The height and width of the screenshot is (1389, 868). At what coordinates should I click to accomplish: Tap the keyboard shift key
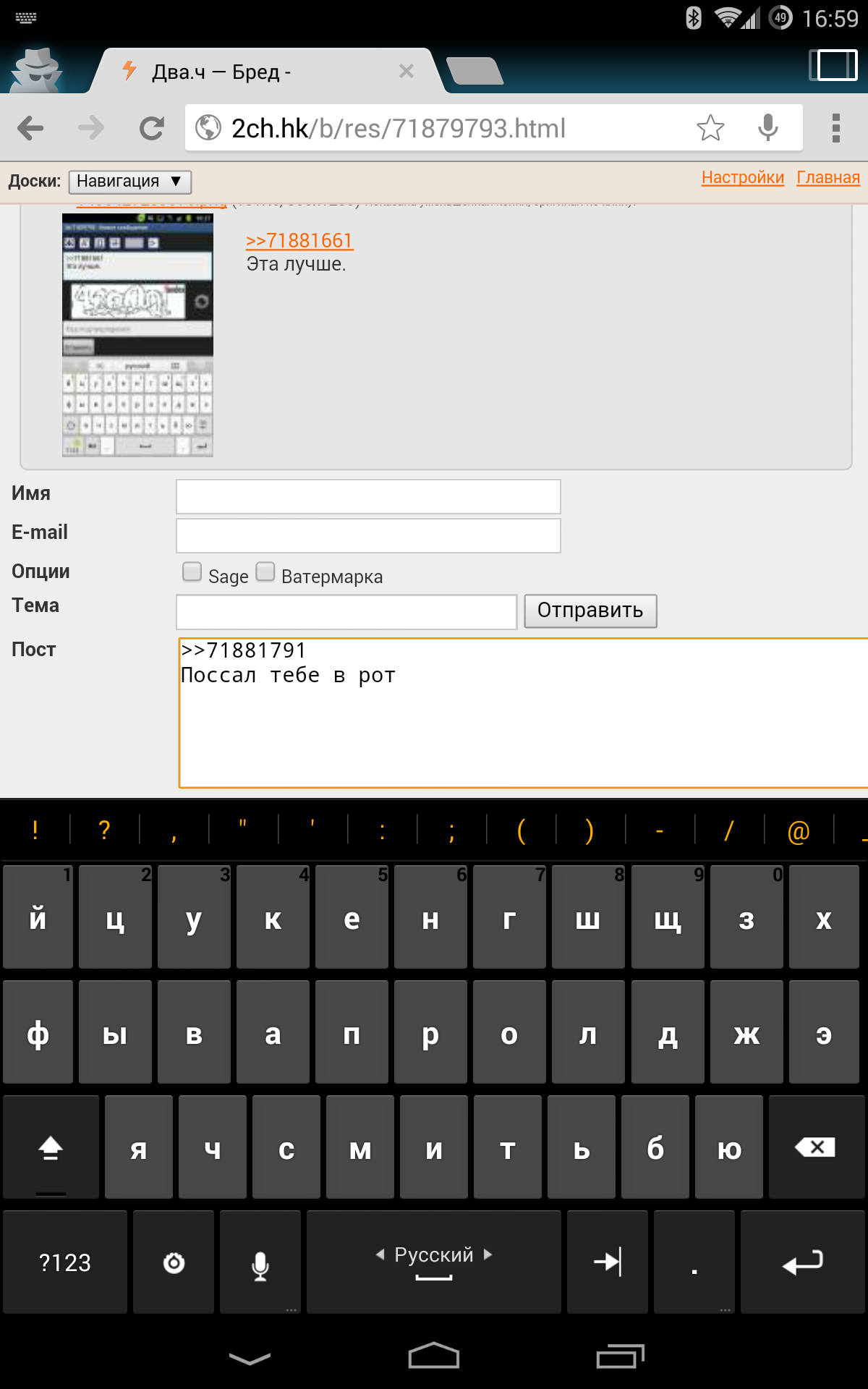click(51, 1147)
